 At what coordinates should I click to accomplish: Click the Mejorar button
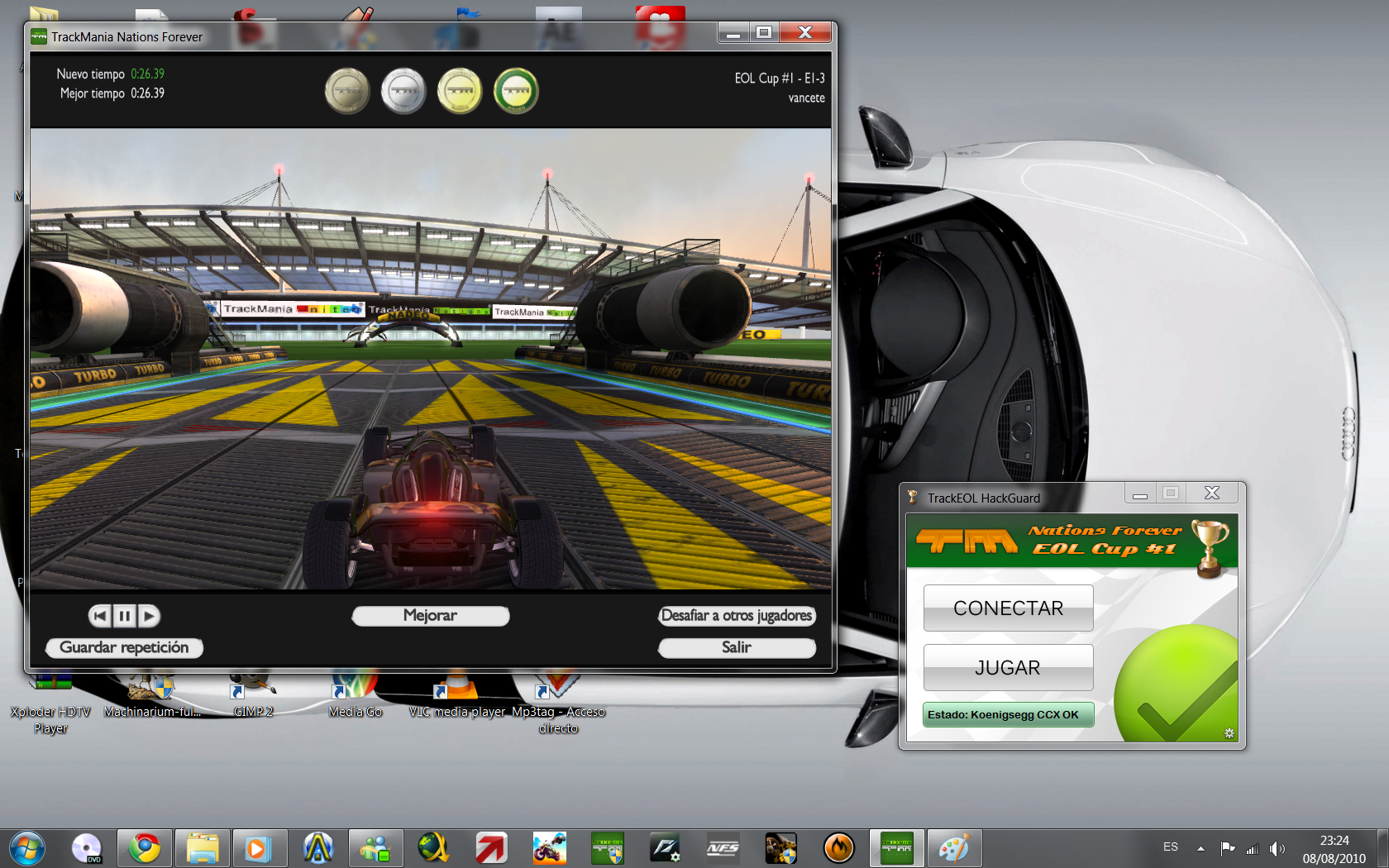click(430, 616)
